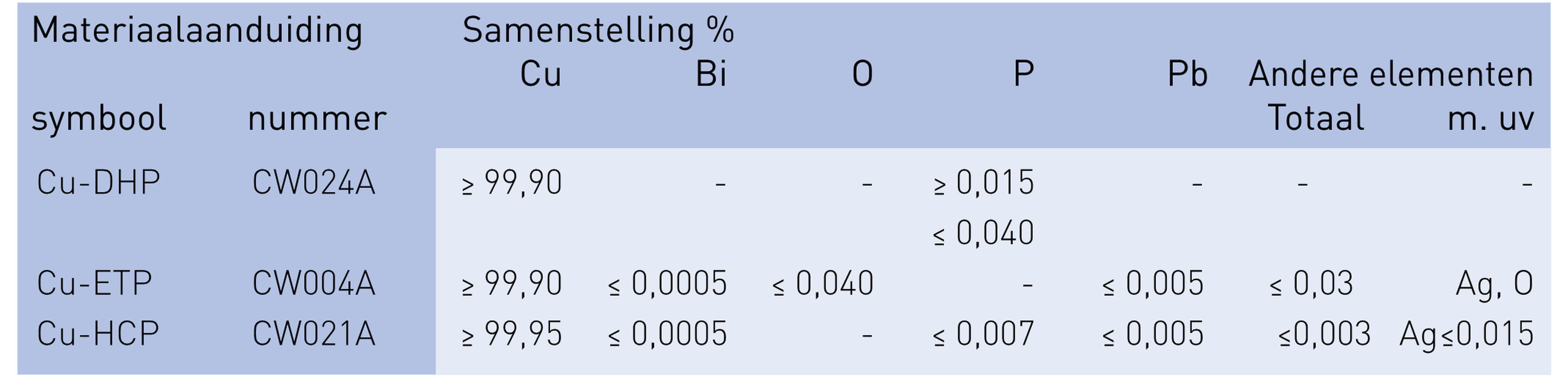
Task: Select the Bi column header
Action: pos(710,75)
